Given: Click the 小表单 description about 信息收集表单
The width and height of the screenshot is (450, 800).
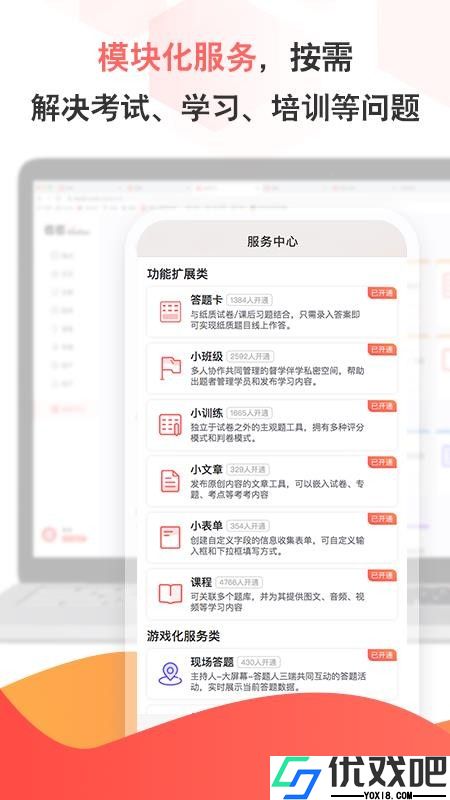Looking at the screenshot, I should point(278,546).
